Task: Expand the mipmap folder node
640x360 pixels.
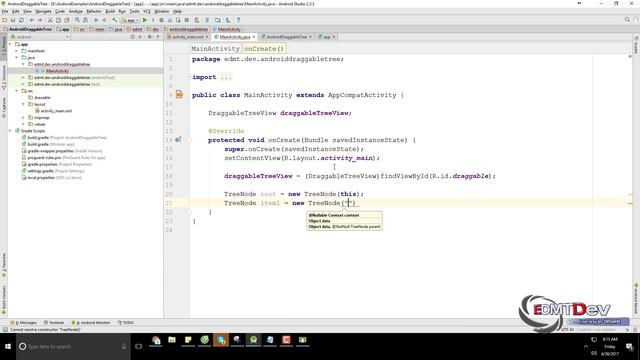Action: 23,118
